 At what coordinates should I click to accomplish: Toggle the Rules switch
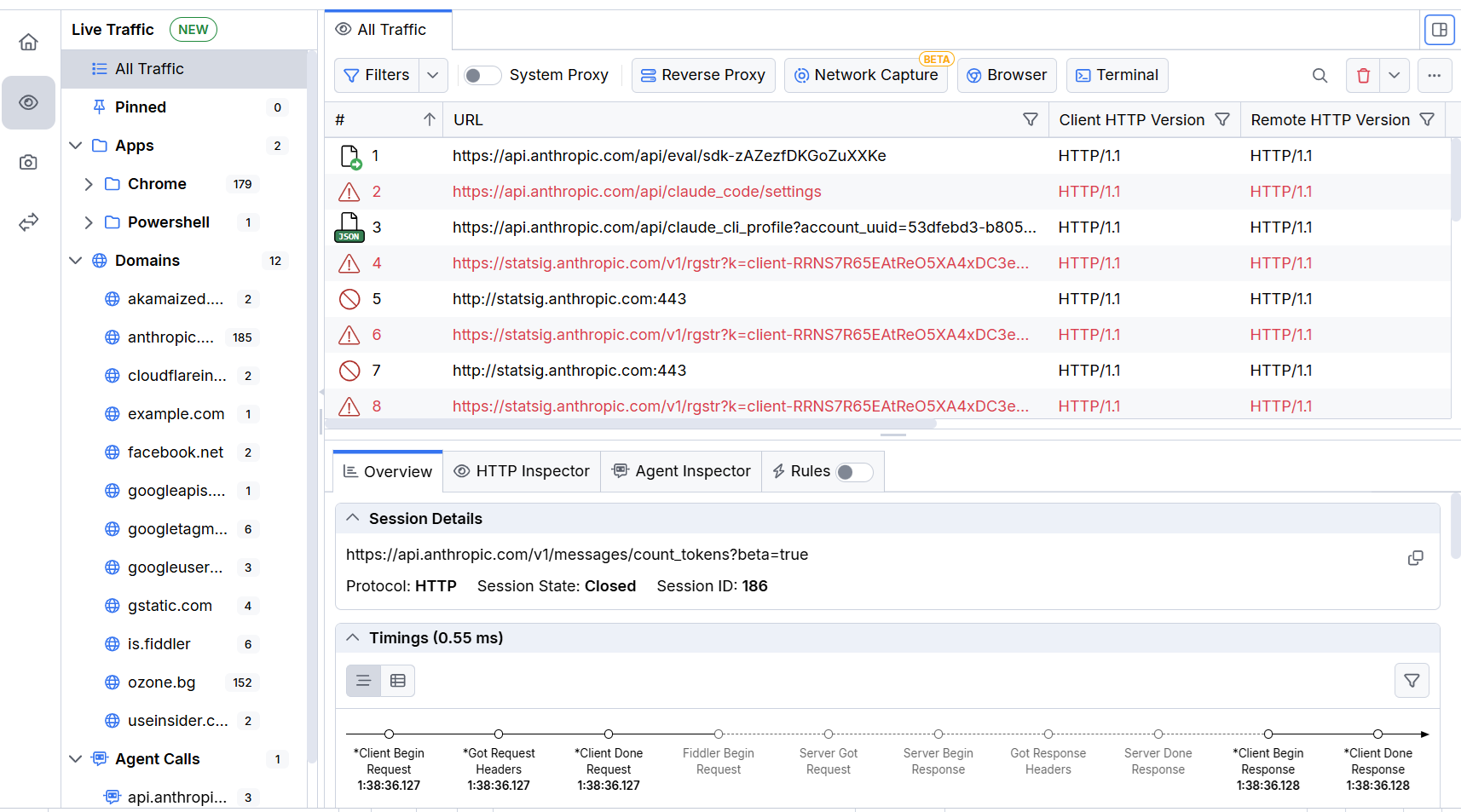(854, 472)
